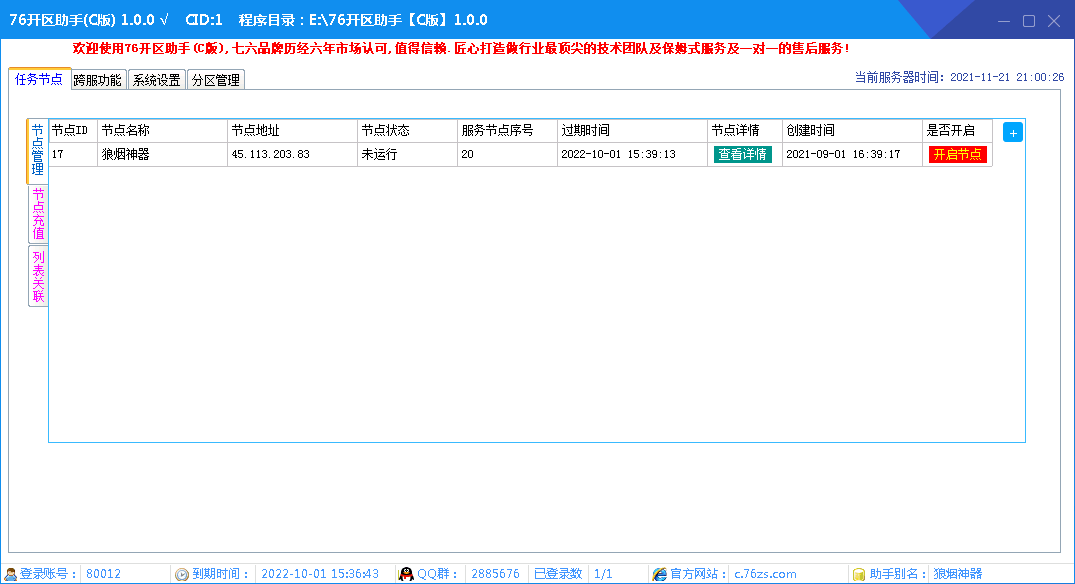Click the QQ penguin icon
The image size is (1075, 584).
coord(406,574)
